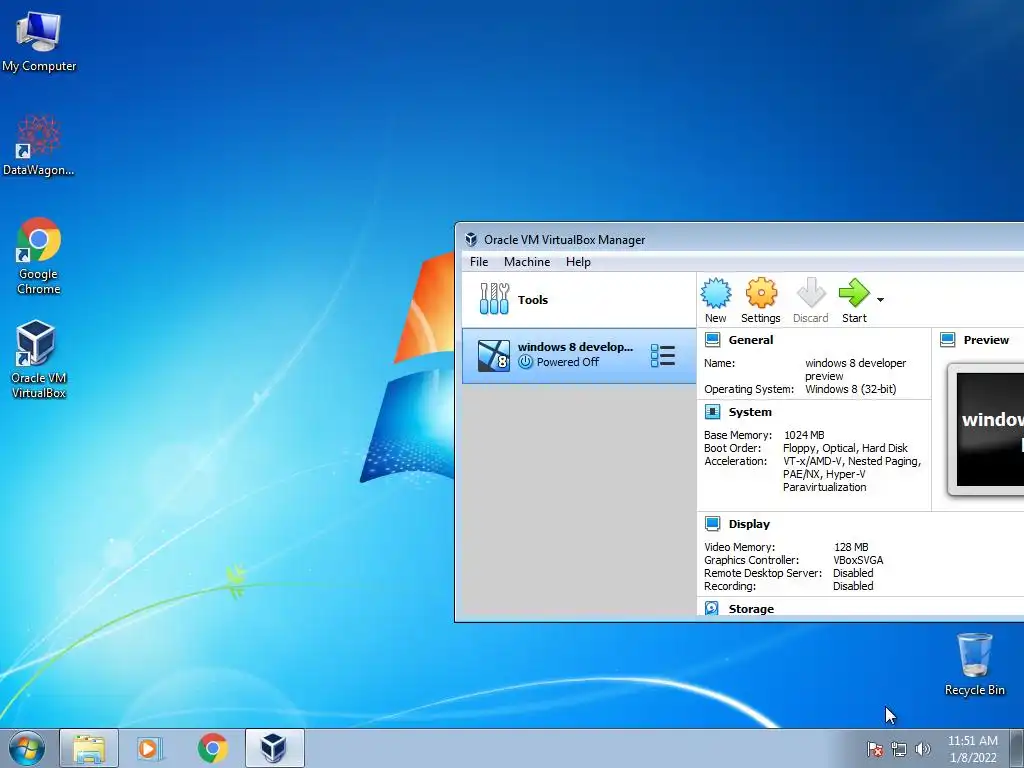
Task: Click the System section chip icon
Action: [712, 412]
